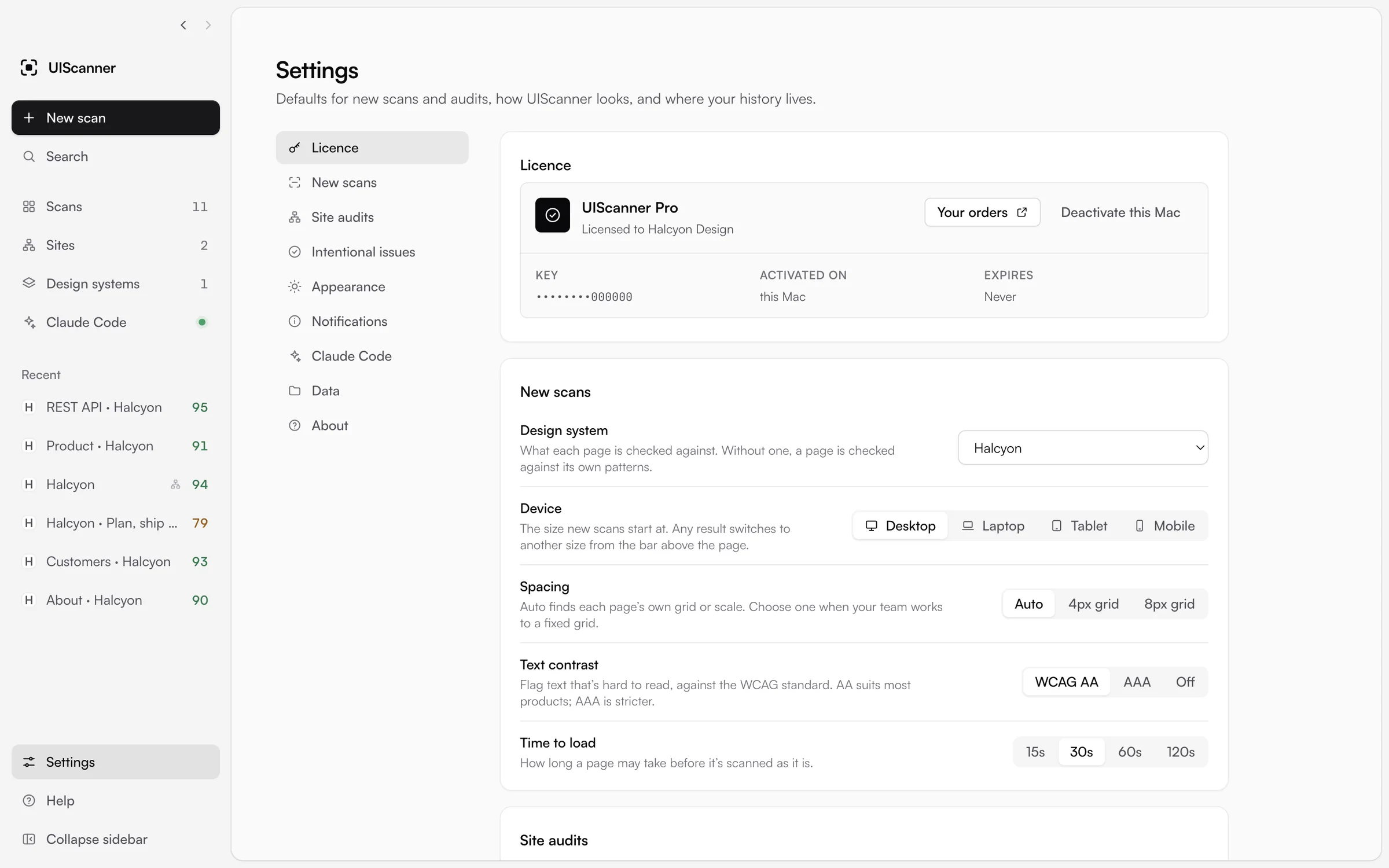Screen dimensions: 1389x868
Task: Open Sites in the sidebar
Action: (115, 245)
